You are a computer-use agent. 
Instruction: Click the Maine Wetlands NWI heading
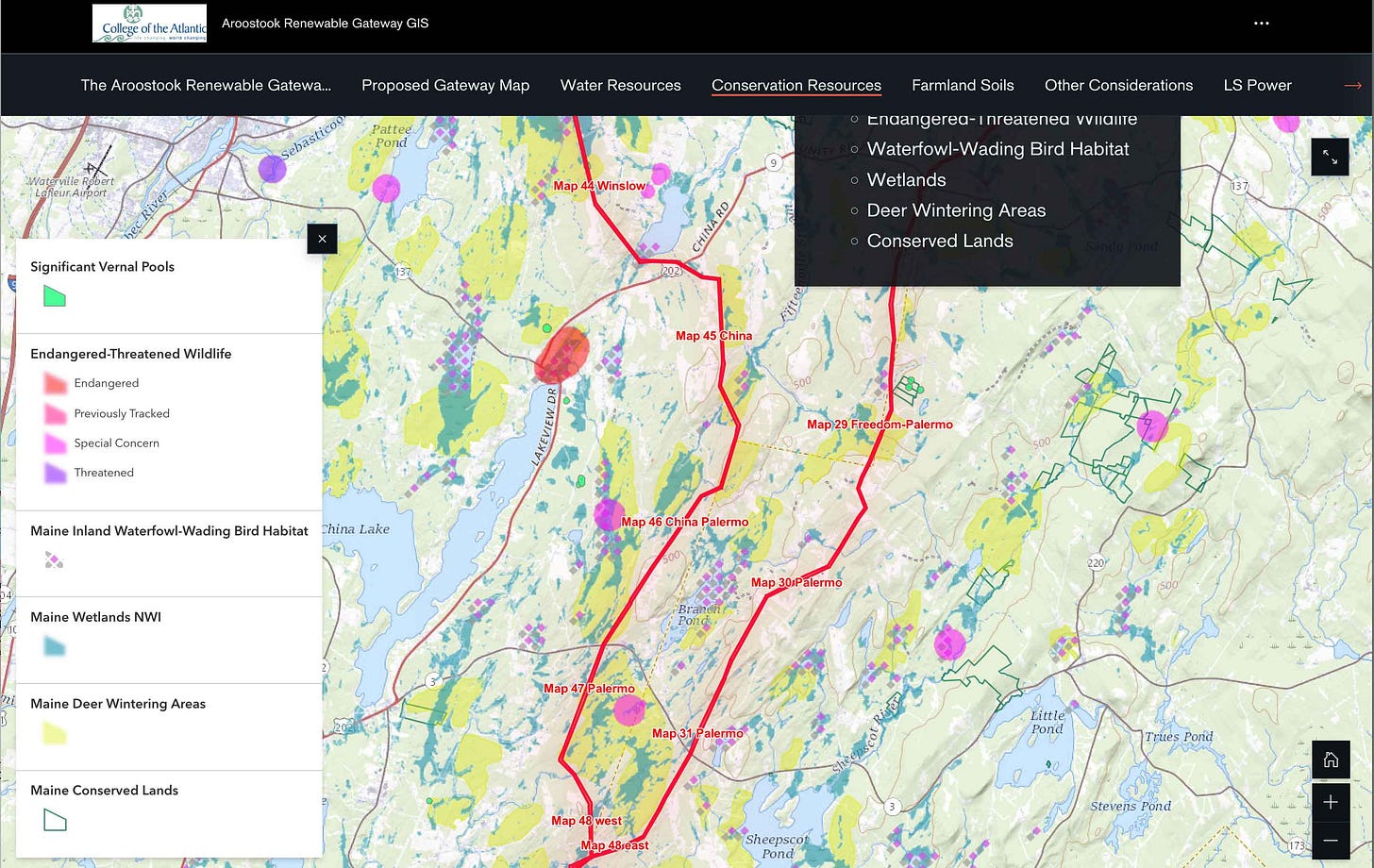pos(95,617)
